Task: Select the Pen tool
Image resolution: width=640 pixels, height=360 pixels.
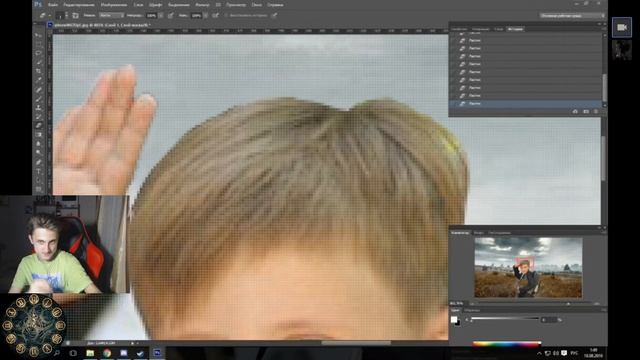Action: pyautogui.click(x=39, y=162)
